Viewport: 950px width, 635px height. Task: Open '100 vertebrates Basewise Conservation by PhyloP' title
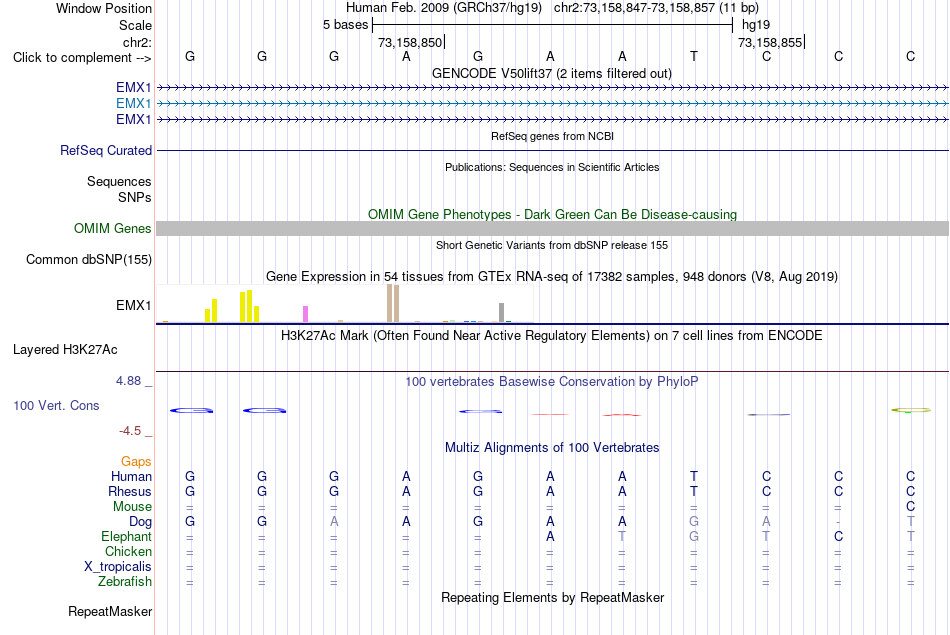point(551,382)
